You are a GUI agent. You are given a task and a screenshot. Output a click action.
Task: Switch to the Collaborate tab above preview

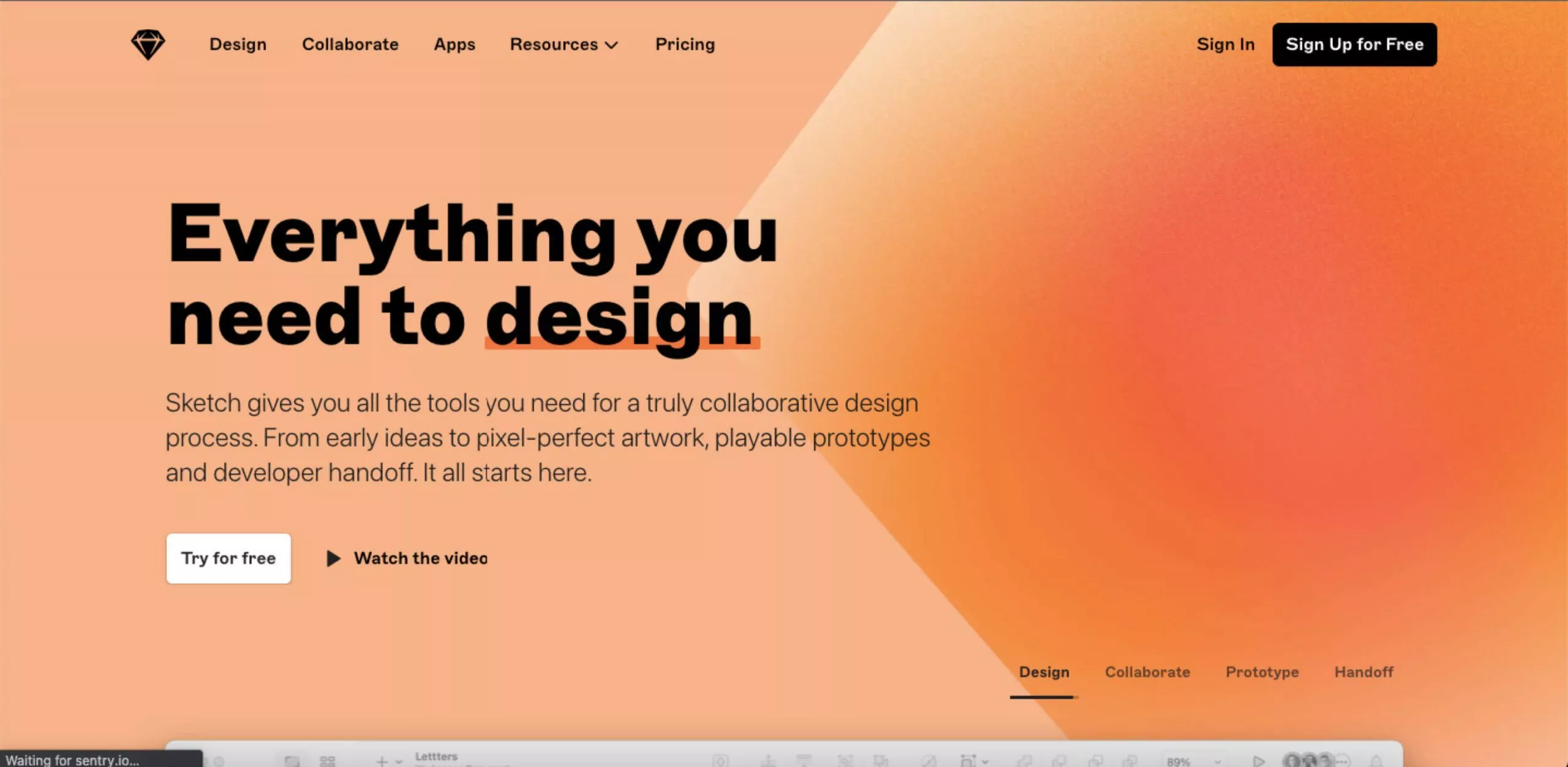(x=1147, y=672)
